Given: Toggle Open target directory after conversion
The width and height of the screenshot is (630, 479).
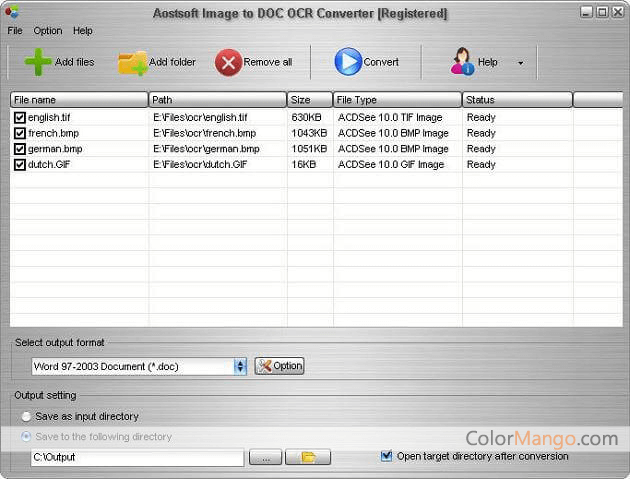Looking at the screenshot, I should point(386,456).
